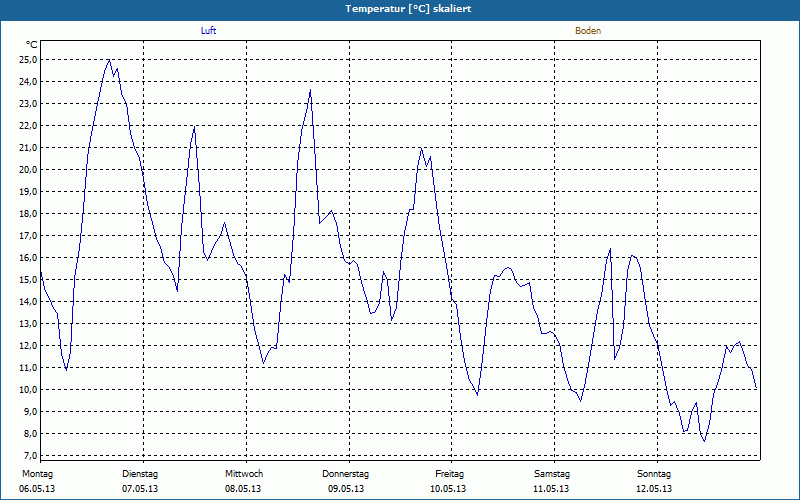Click the 21,0 y-axis value
The height and width of the screenshot is (500, 800).
point(28,147)
